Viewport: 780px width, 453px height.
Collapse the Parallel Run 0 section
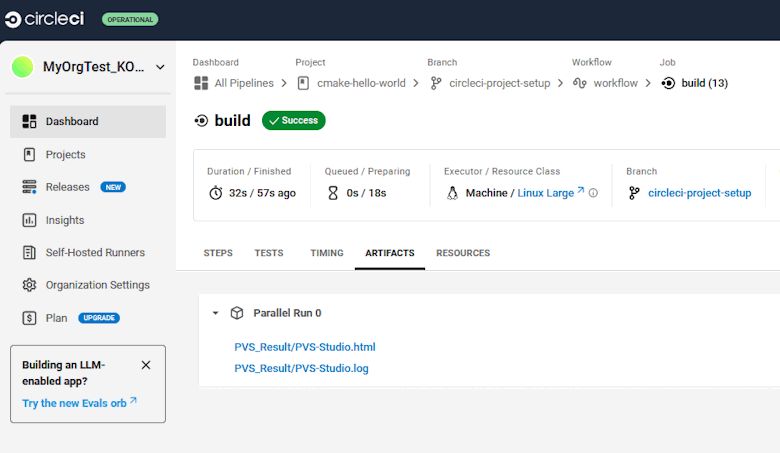215,313
